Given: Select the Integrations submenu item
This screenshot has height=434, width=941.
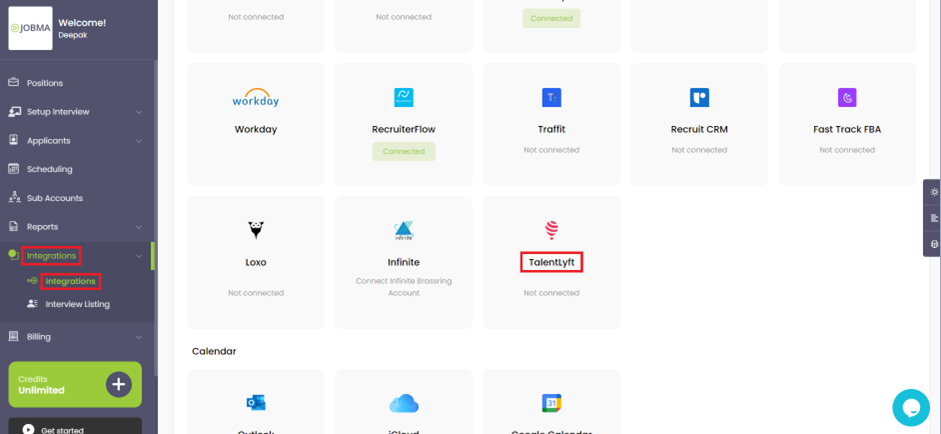Looking at the screenshot, I should click(x=70, y=281).
